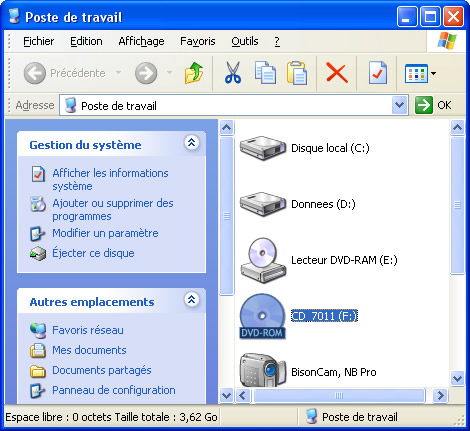Open the Panneau de configuration link
470x431 pixels.
tap(114, 390)
